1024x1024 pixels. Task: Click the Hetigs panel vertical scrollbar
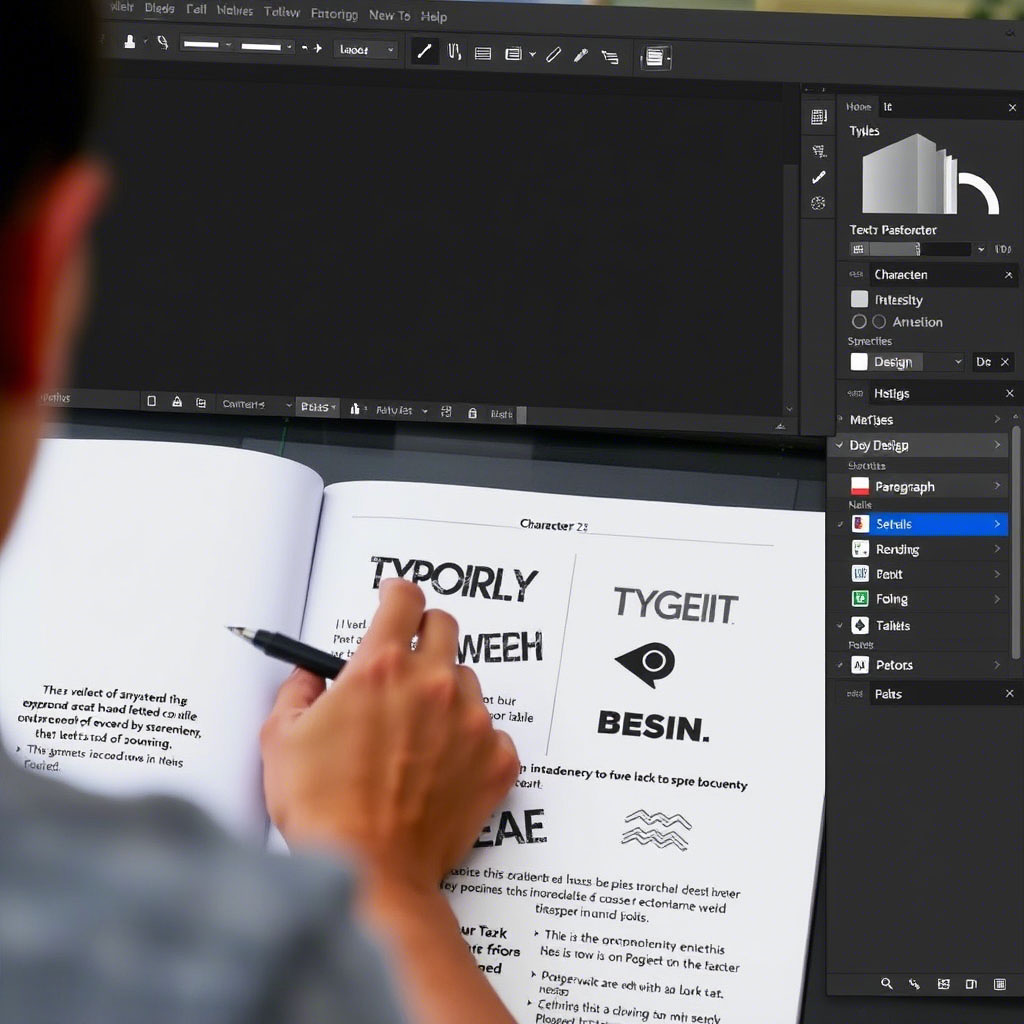point(1016,542)
